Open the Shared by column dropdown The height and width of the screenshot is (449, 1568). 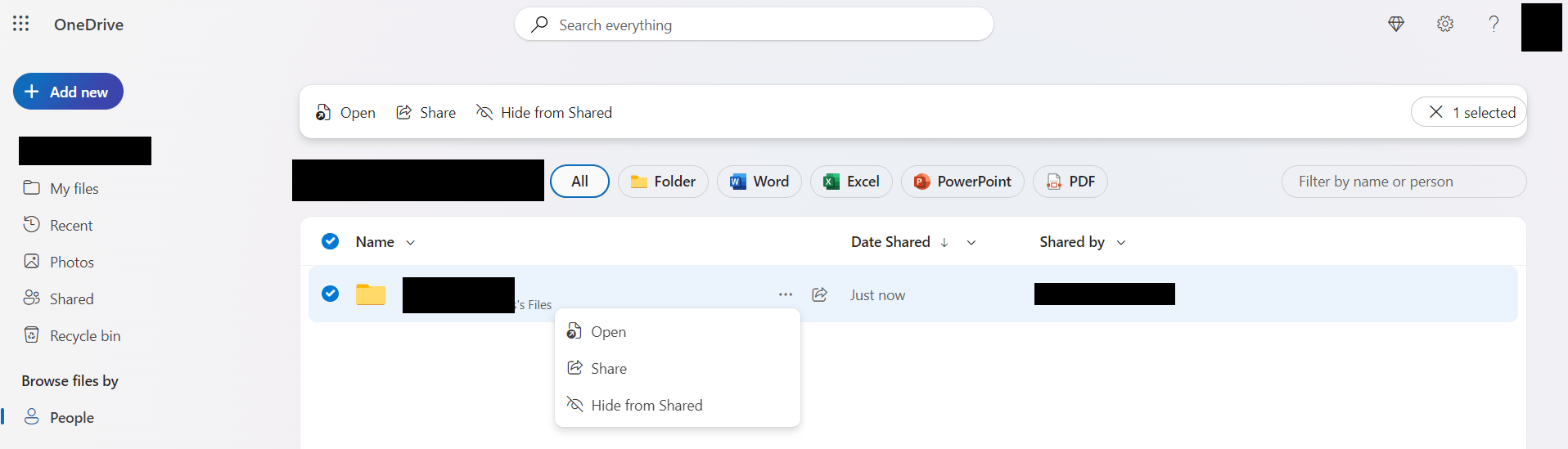[x=1121, y=243]
